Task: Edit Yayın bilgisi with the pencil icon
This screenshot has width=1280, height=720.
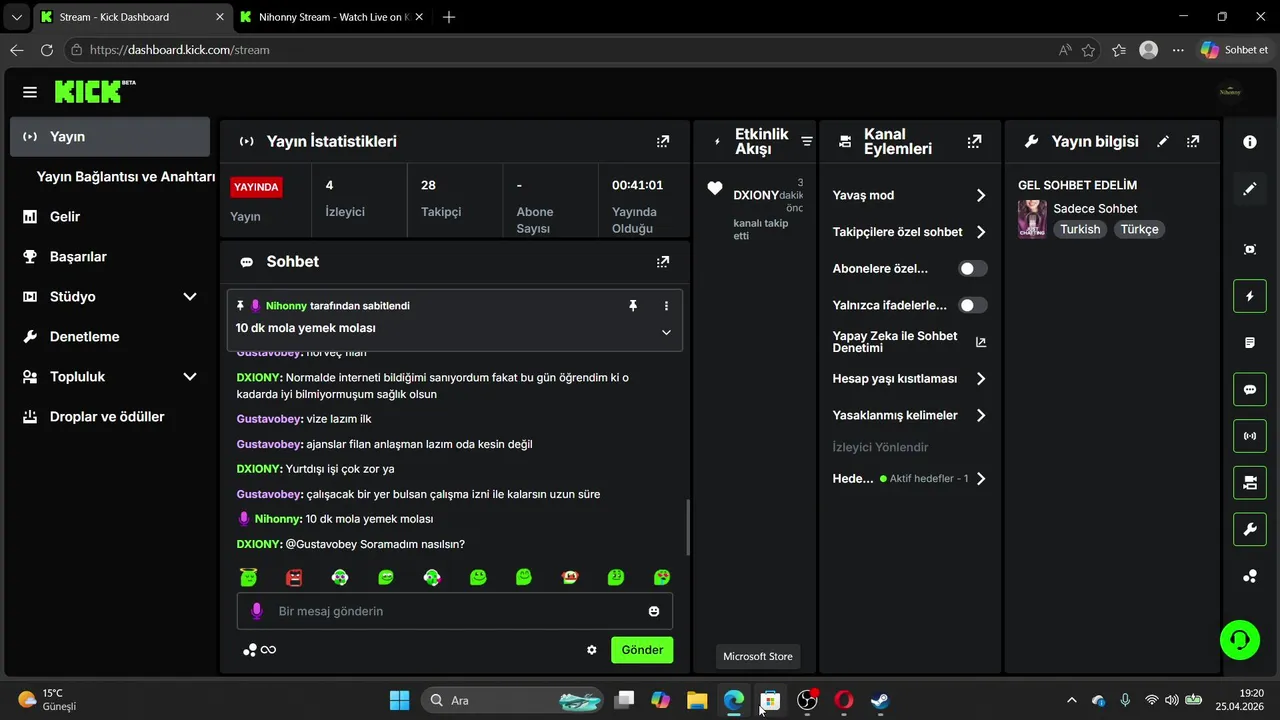Action: [1162, 142]
